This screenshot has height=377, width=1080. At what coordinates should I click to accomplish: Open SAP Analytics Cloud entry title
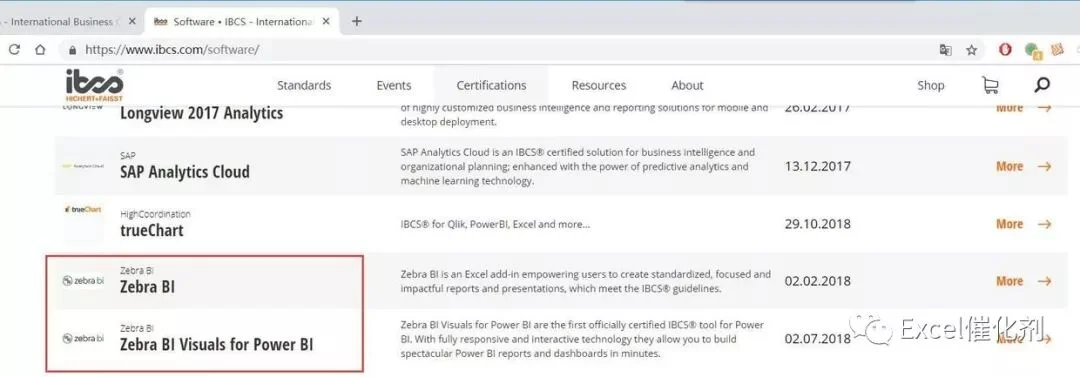185,172
